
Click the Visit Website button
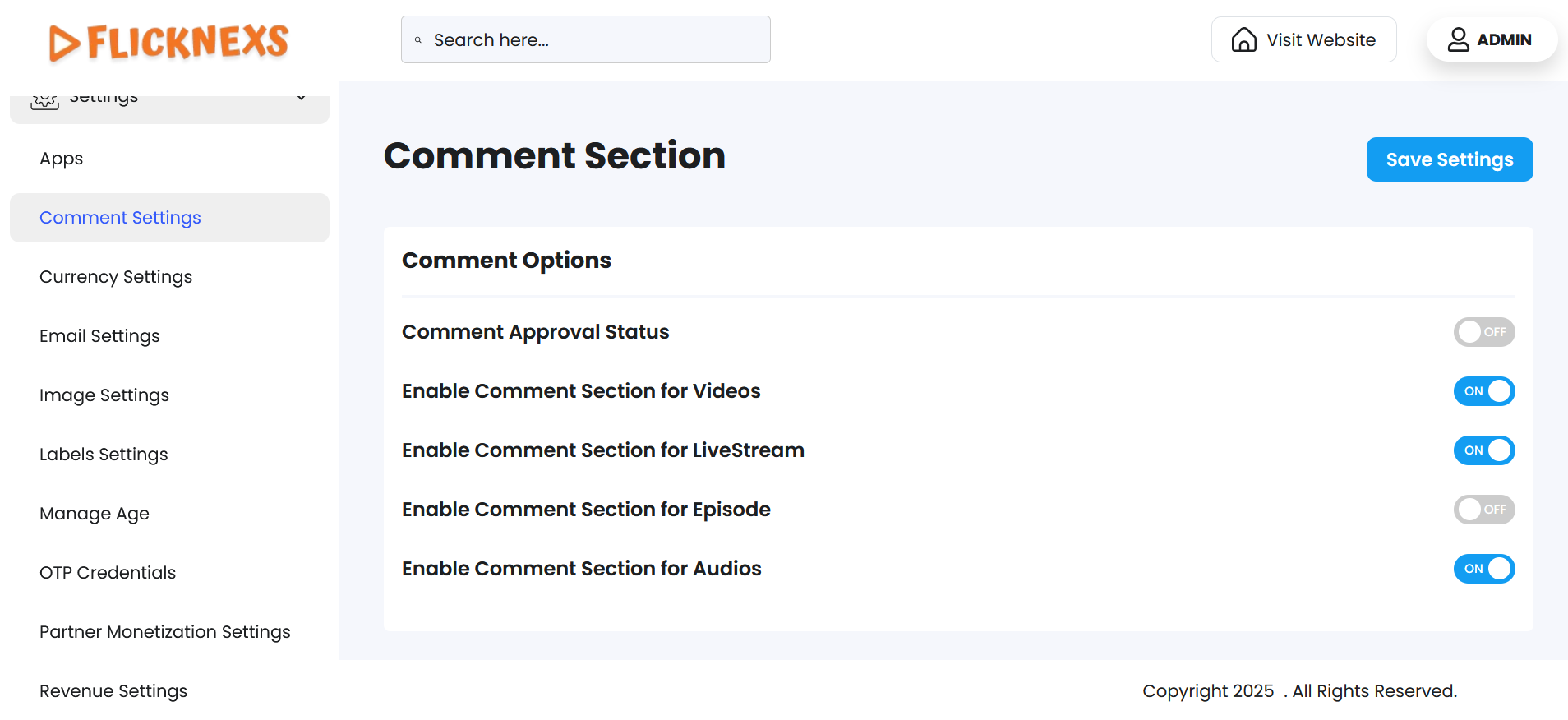click(1303, 39)
